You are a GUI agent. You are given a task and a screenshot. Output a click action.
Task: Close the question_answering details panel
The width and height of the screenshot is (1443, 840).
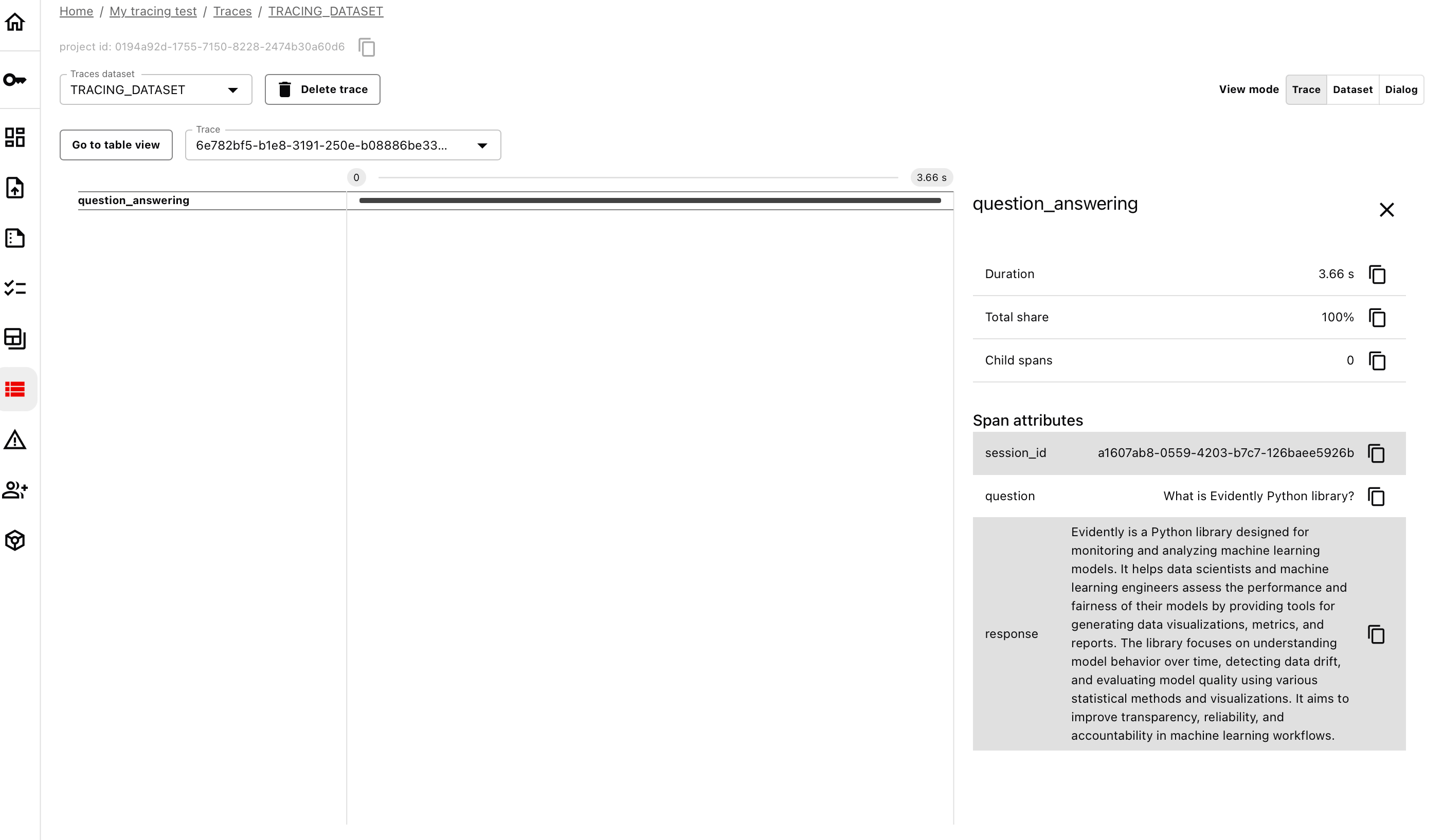click(x=1386, y=210)
